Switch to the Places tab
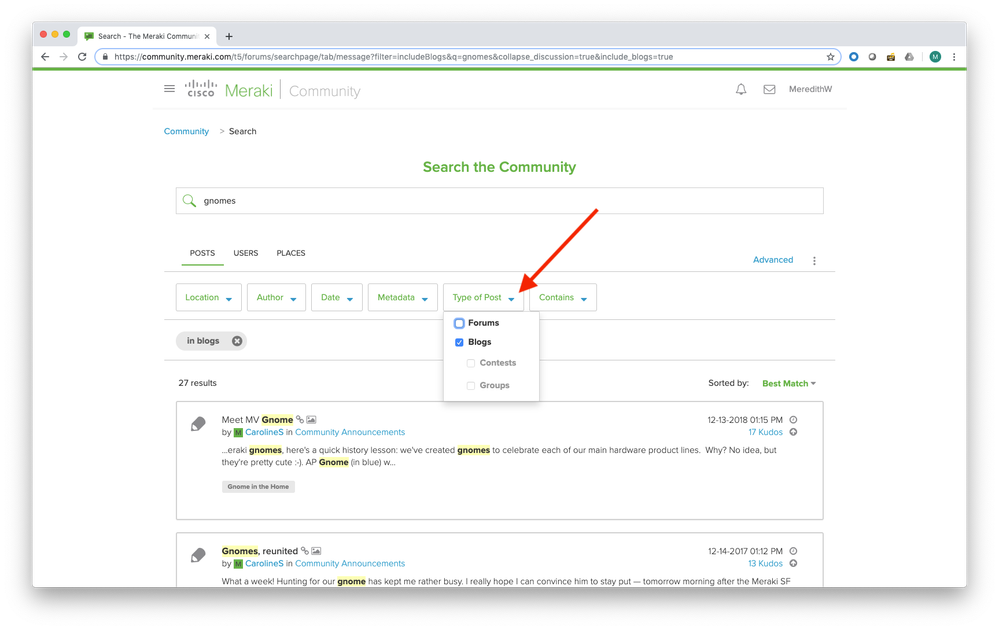The width and height of the screenshot is (999, 630). point(291,253)
